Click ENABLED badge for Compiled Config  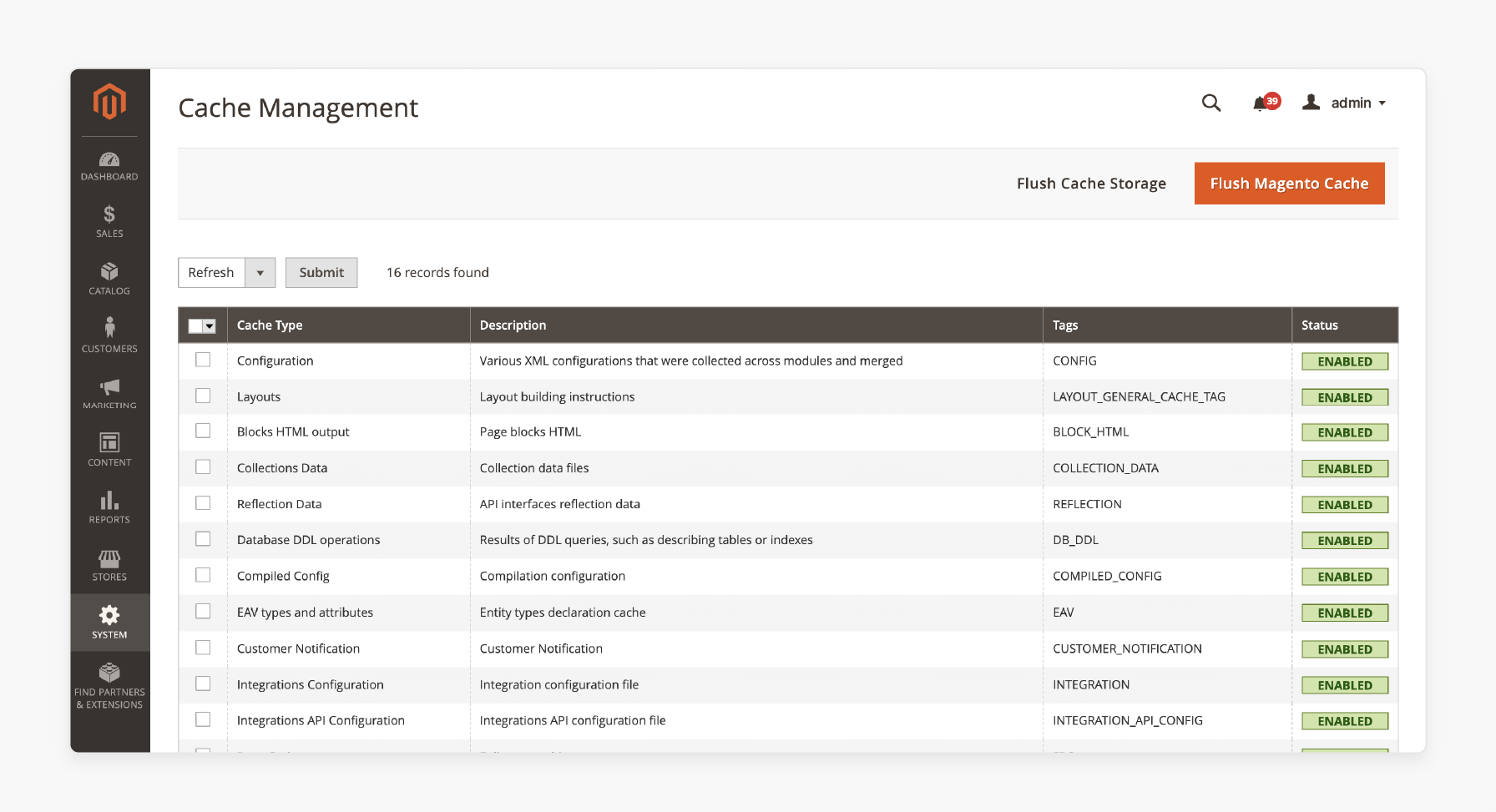tap(1345, 577)
